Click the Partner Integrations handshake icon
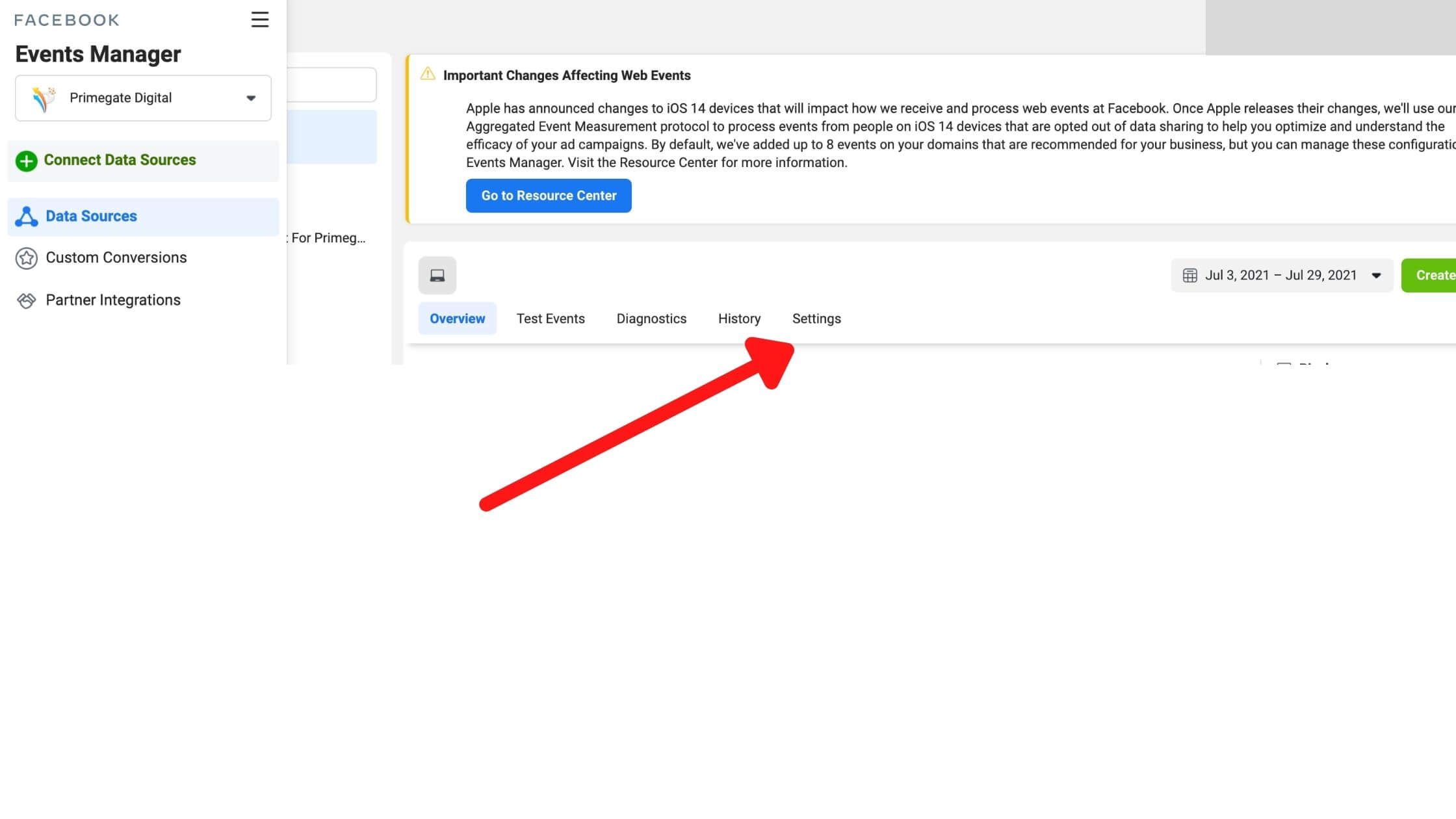 point(27,300)
